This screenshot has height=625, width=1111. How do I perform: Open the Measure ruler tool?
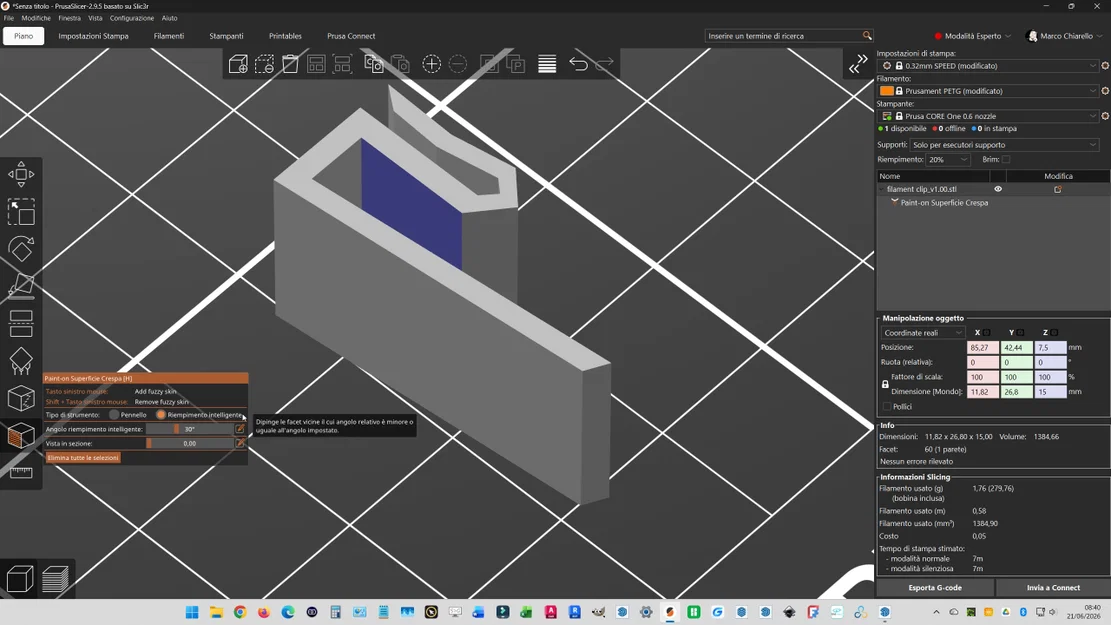[21, 472]
